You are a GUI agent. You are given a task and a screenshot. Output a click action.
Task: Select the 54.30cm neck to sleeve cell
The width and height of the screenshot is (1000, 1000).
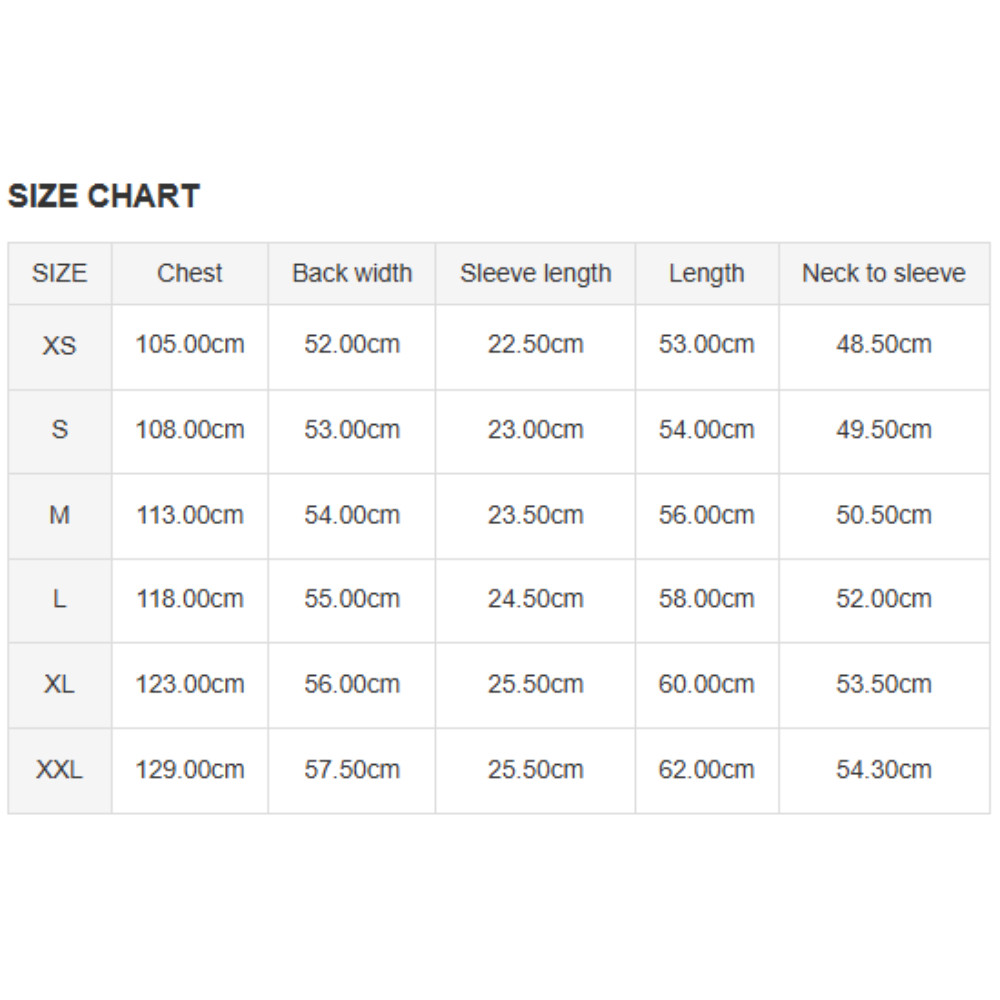click(x=884, y=770)
